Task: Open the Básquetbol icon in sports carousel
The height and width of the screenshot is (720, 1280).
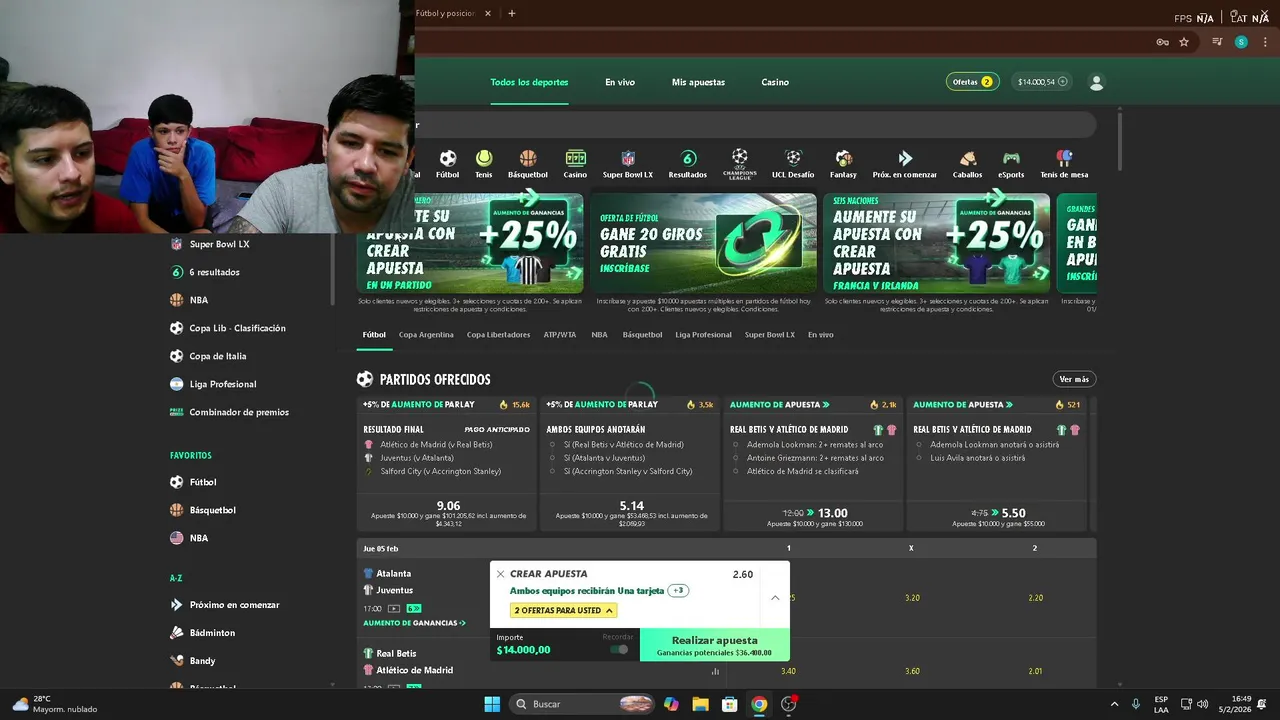Action: [x=528, y=158]
